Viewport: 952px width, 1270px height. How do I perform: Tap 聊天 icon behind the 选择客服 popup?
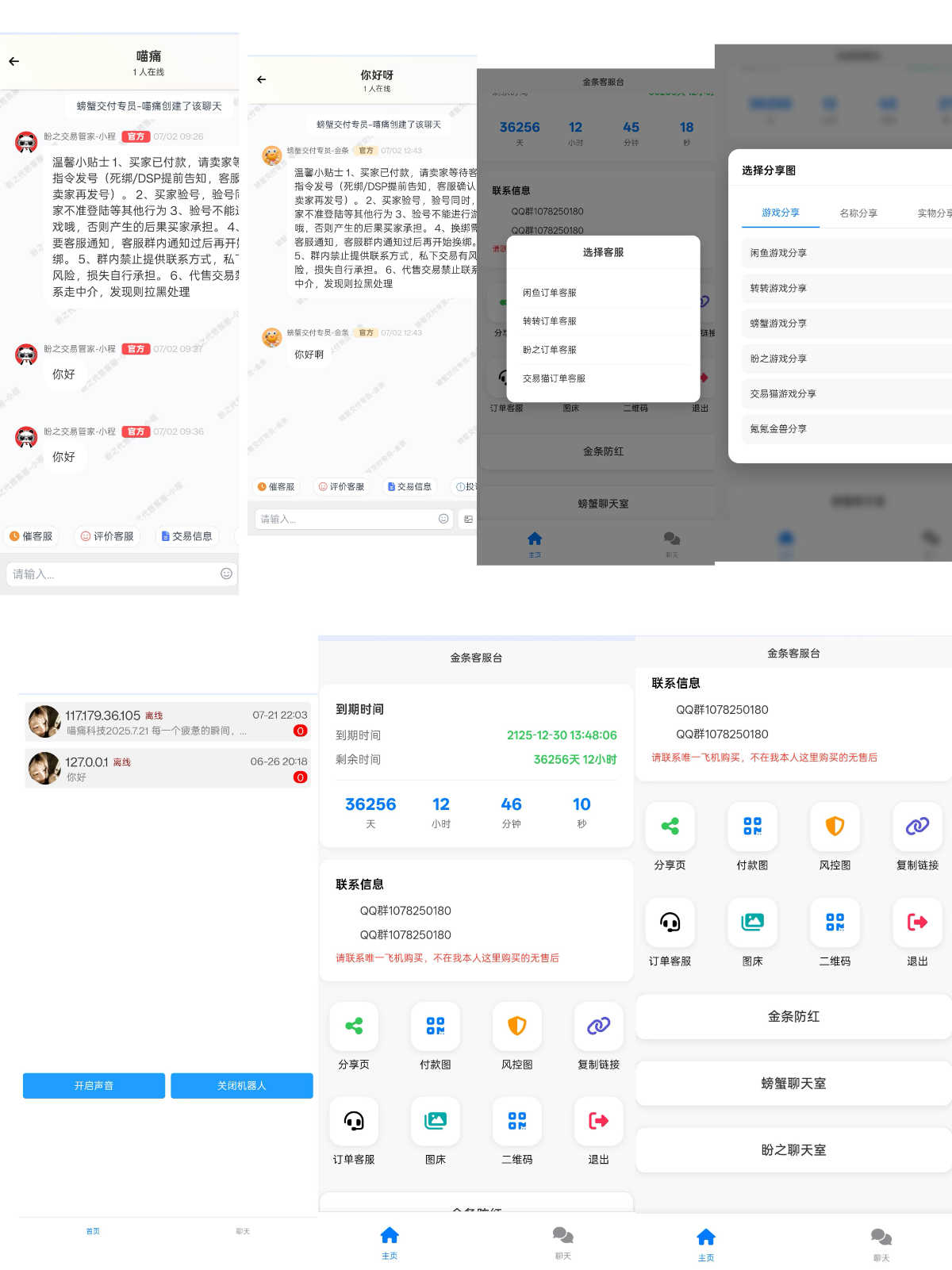[672, 539]
